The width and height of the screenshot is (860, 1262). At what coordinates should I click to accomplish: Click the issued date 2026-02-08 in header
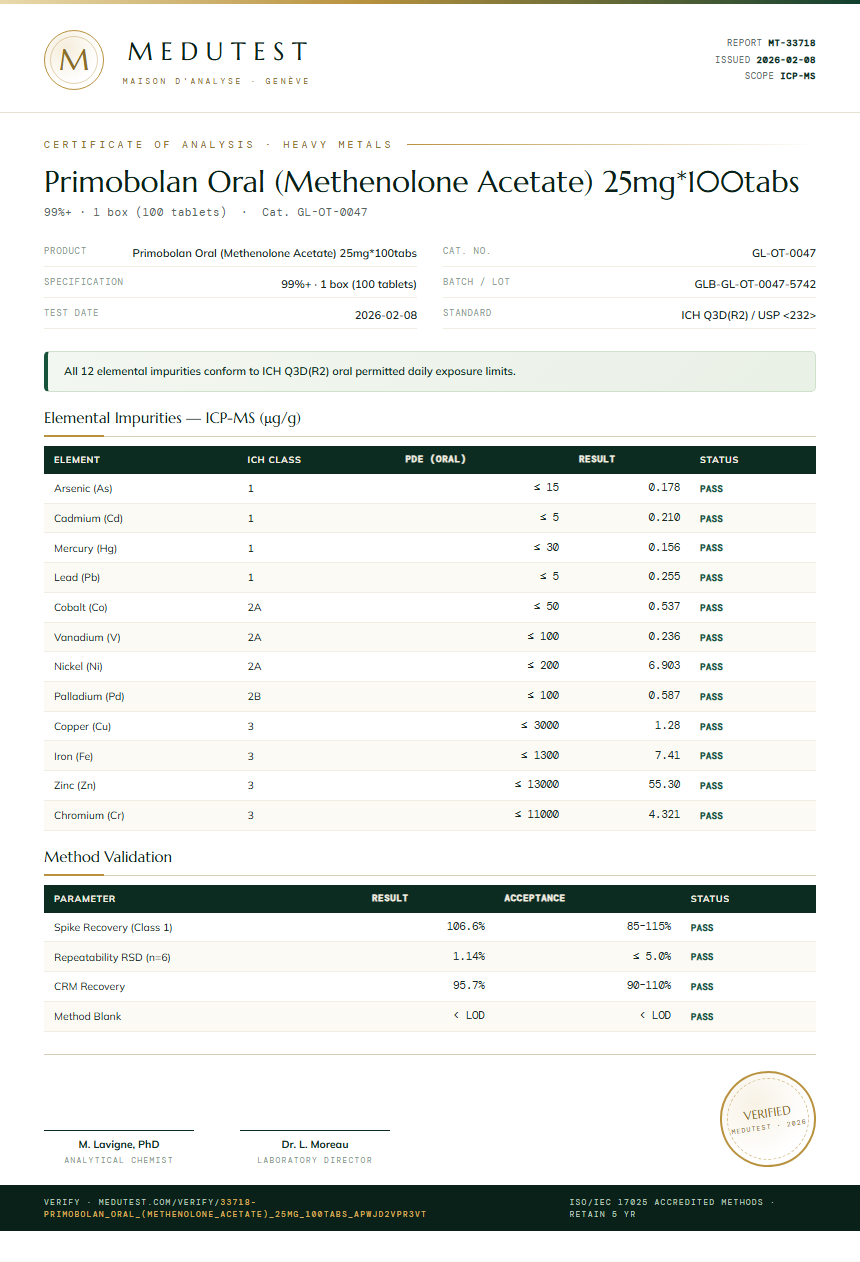(785, 60)
